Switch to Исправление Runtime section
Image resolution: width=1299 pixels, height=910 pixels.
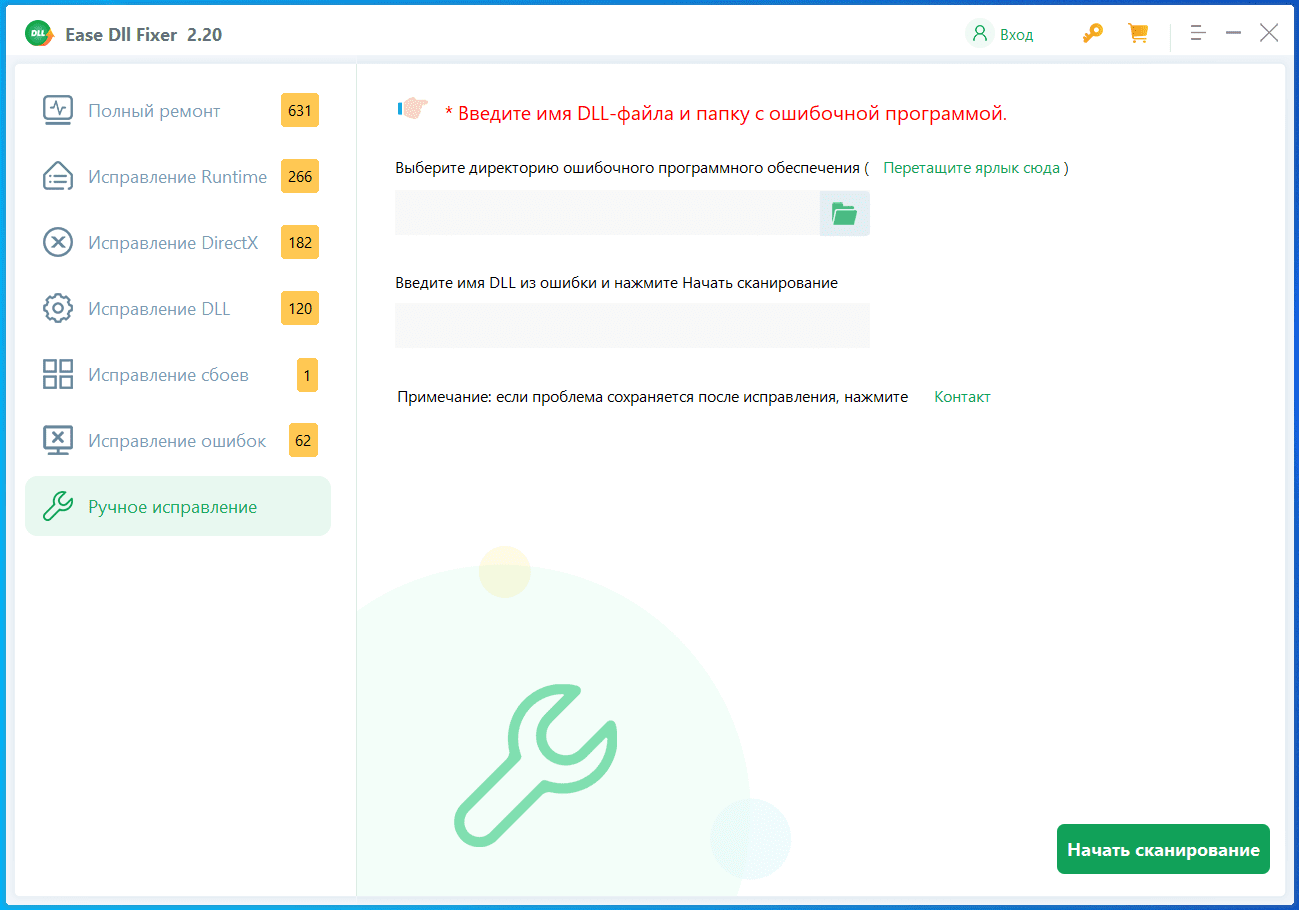178,176
